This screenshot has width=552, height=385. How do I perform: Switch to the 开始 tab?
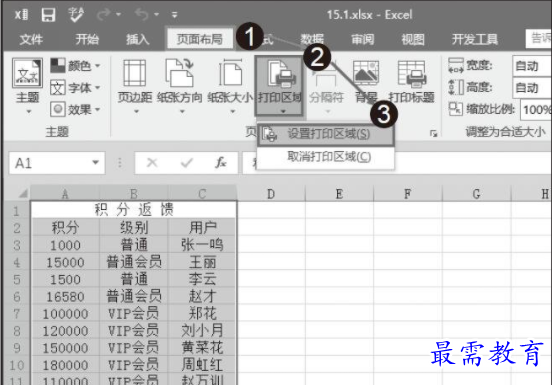coord(87,39)
